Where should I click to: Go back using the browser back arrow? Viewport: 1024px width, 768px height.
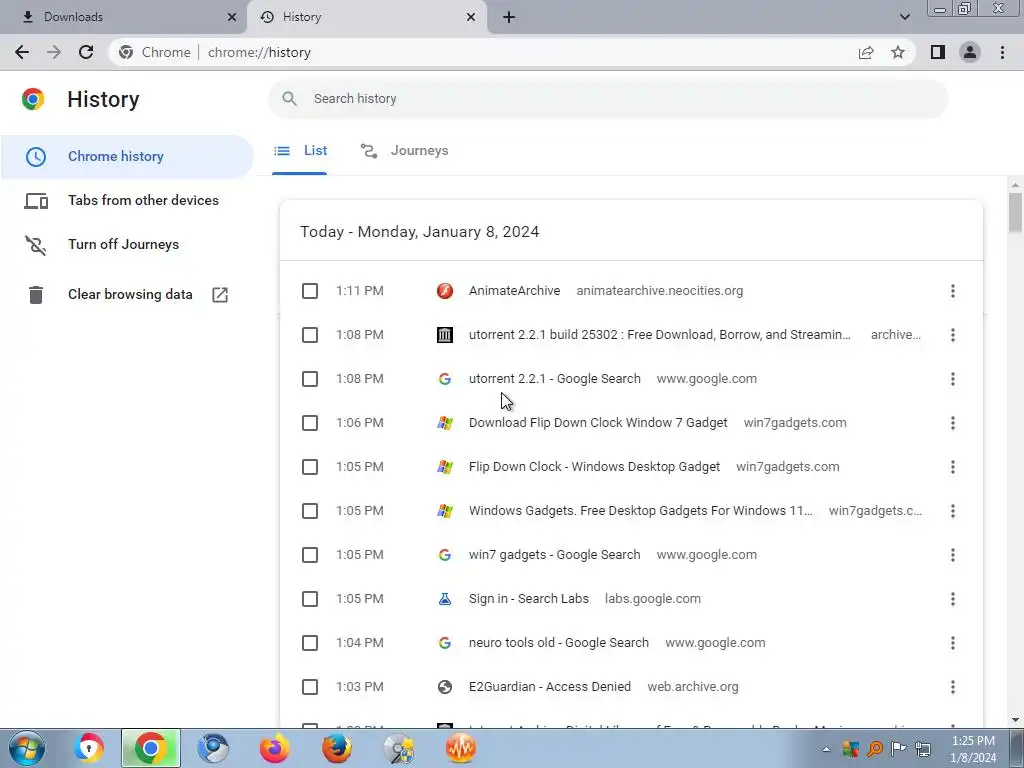click(x=22, y=52)
